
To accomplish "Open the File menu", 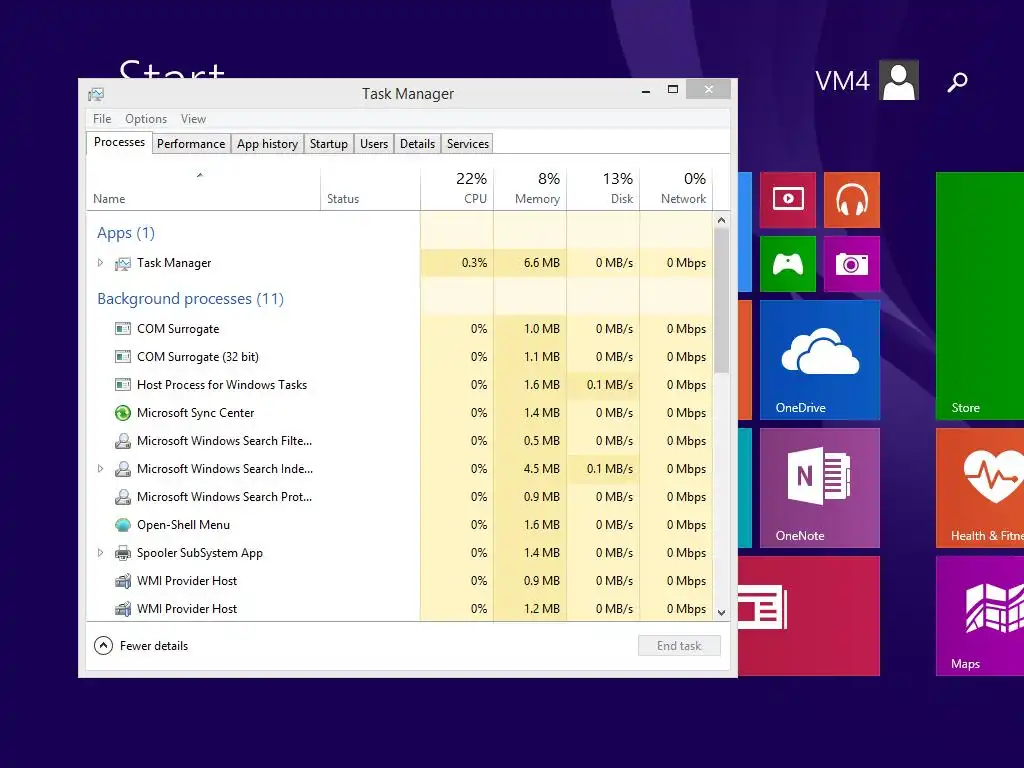I will tap(102, 119).
